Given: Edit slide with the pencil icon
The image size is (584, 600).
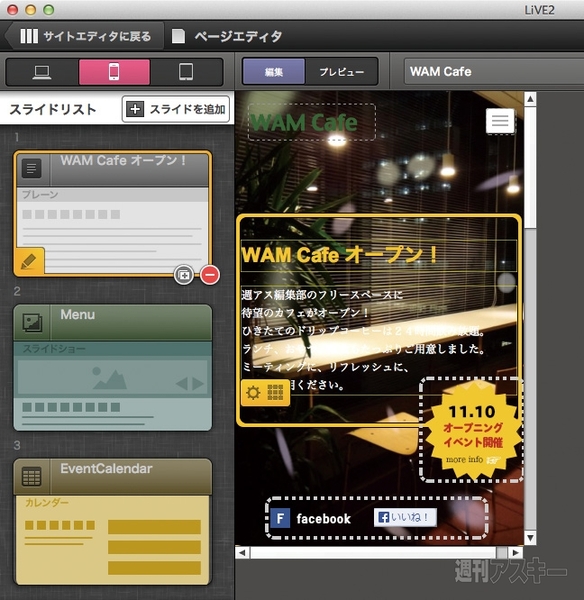Looking at the screenshot, I should click(x=29, y=262).
